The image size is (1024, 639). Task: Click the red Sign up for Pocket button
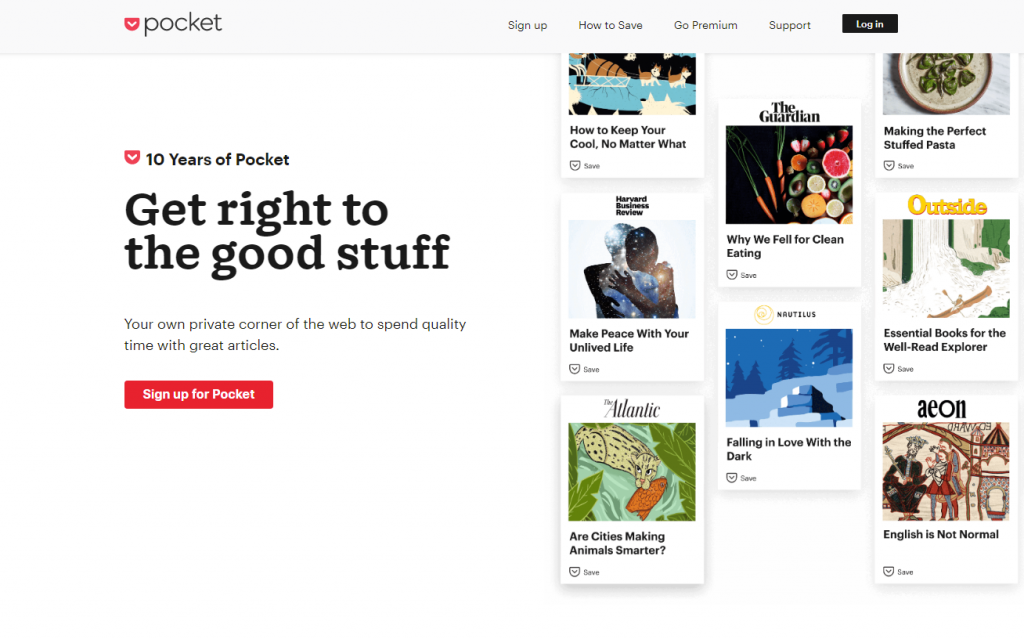(198, 394)
